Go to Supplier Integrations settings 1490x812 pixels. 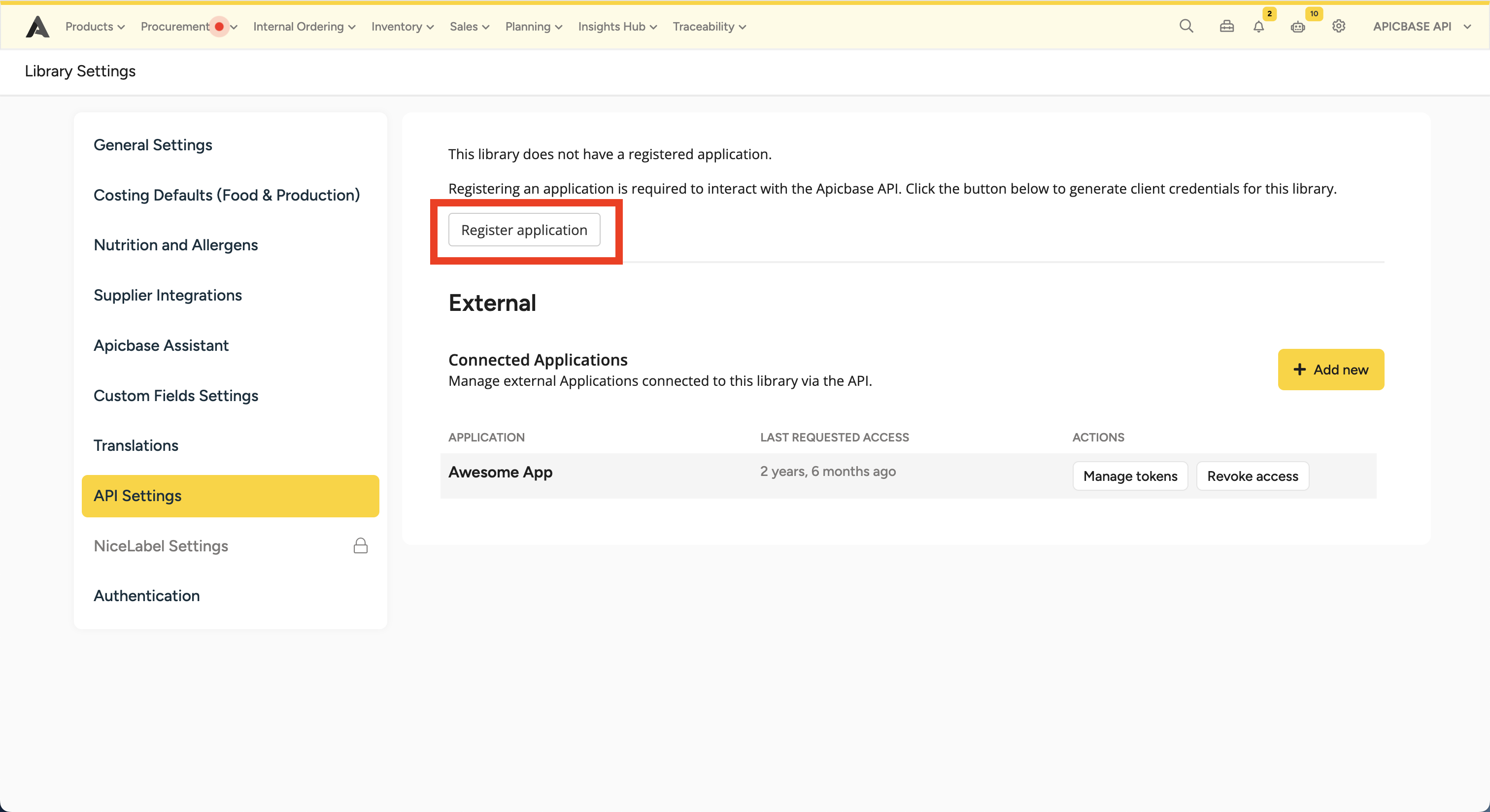[168, 295]
